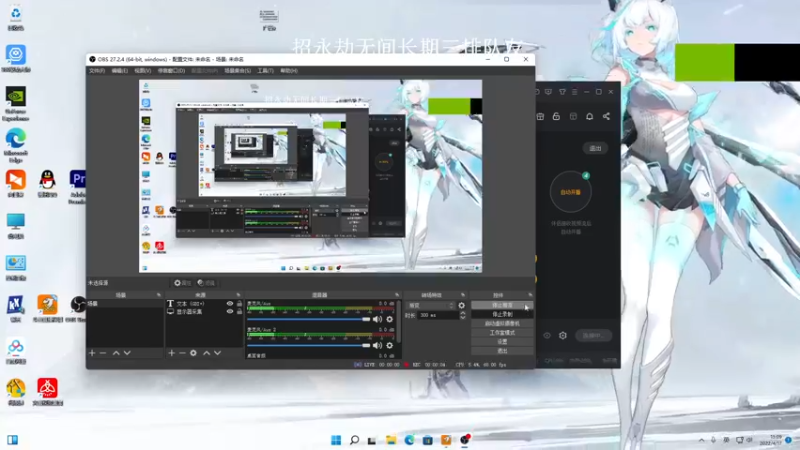Image resolution: width=800 pixels, height=450 pixels.
Task: Mute the second mixer channel via its speaker icon
Action: [x=378, y=345]
